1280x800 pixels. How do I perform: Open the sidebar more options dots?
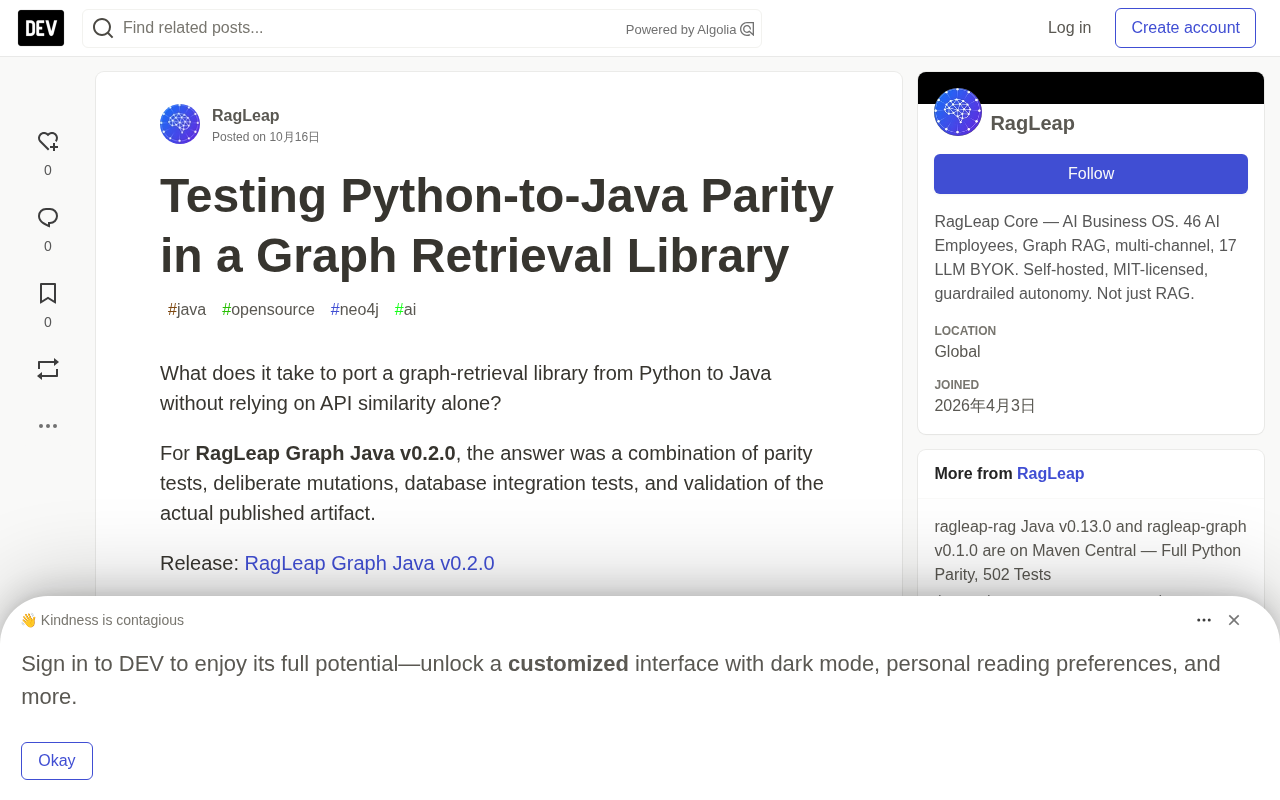48,426
